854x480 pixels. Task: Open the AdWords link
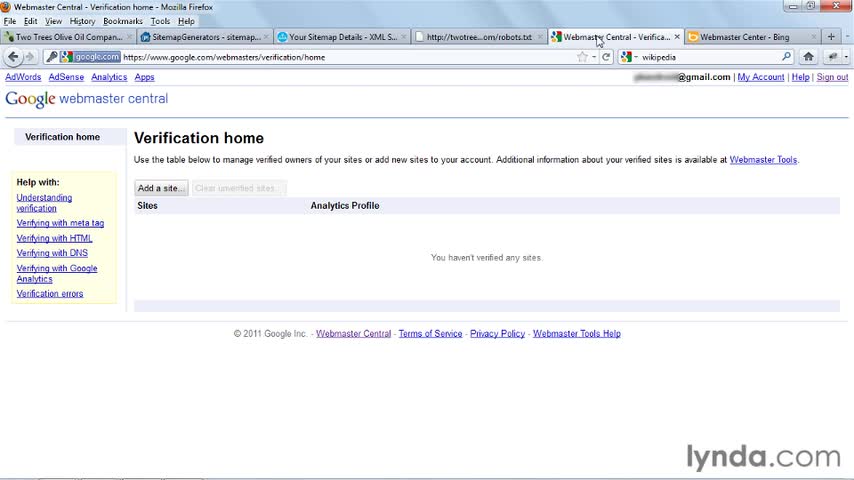[x=23, y=77]
